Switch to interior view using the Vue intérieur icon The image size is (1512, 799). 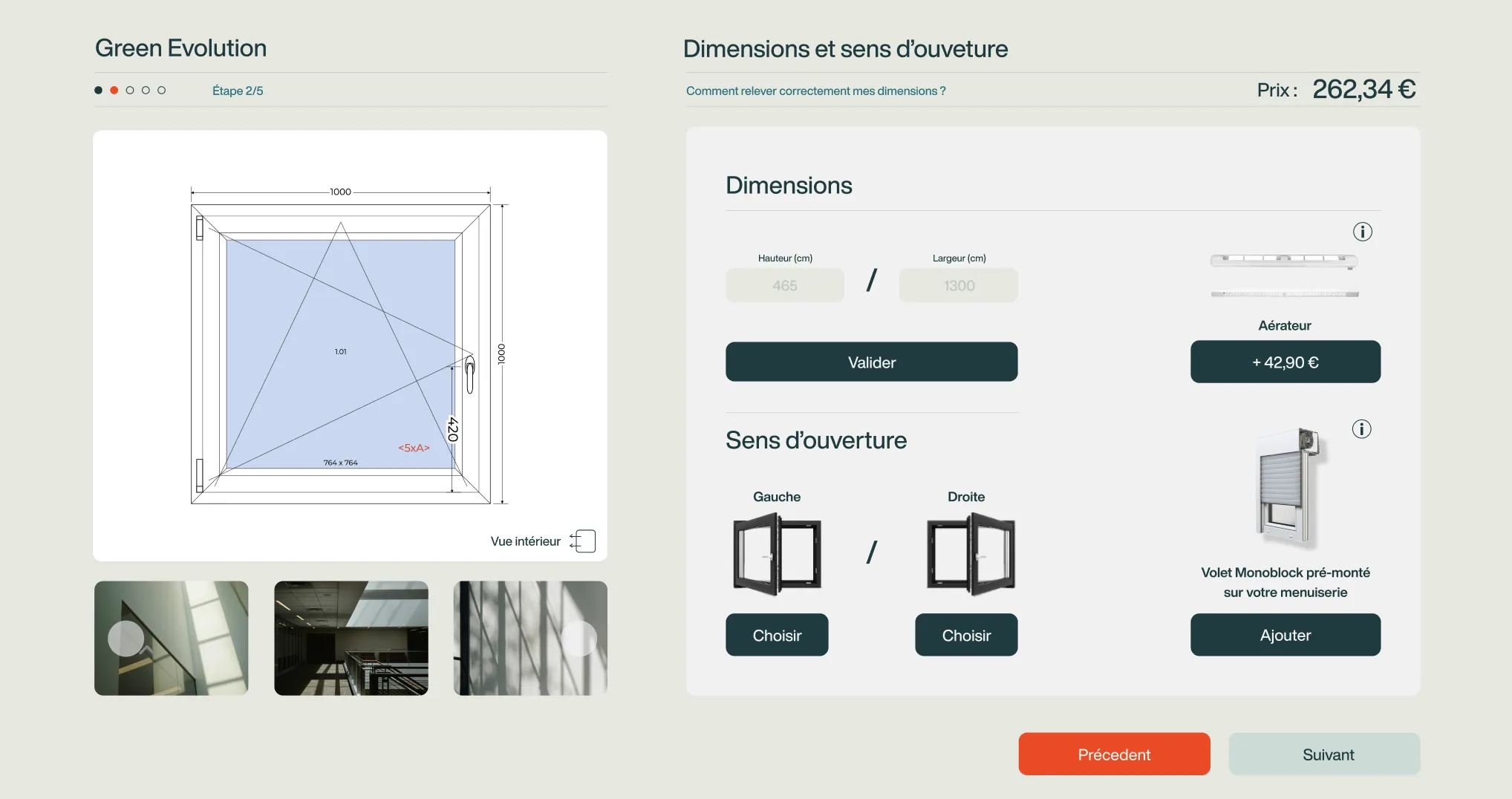point(584,541)
